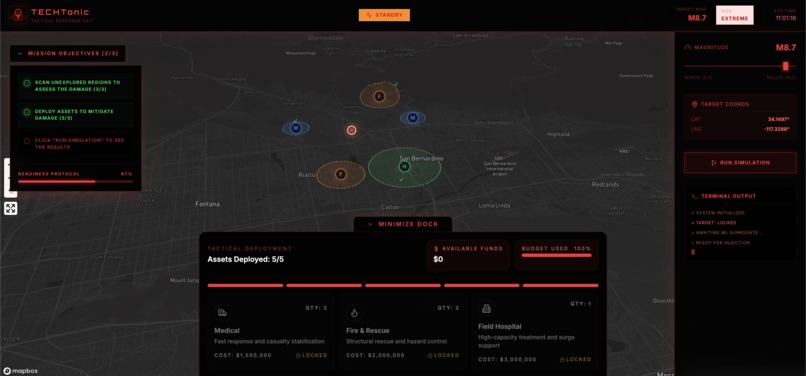This screenshot has height=376, width=806.
Task: Click the left Medical M map marker
Action: coord(296,128)
